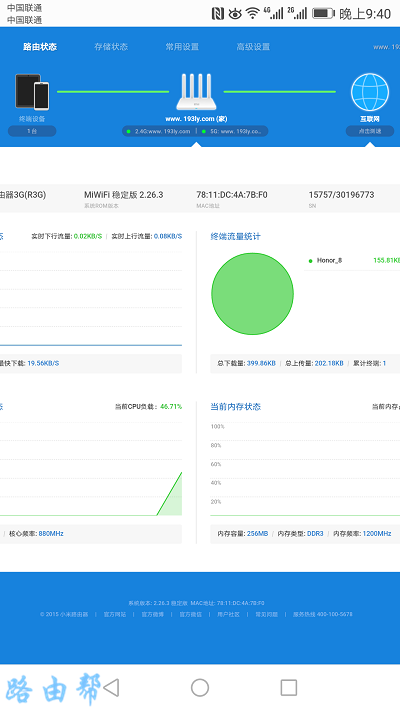
Task: Tap the Android back triangle button
Action: pyautogui.click(x=111, y=687)
